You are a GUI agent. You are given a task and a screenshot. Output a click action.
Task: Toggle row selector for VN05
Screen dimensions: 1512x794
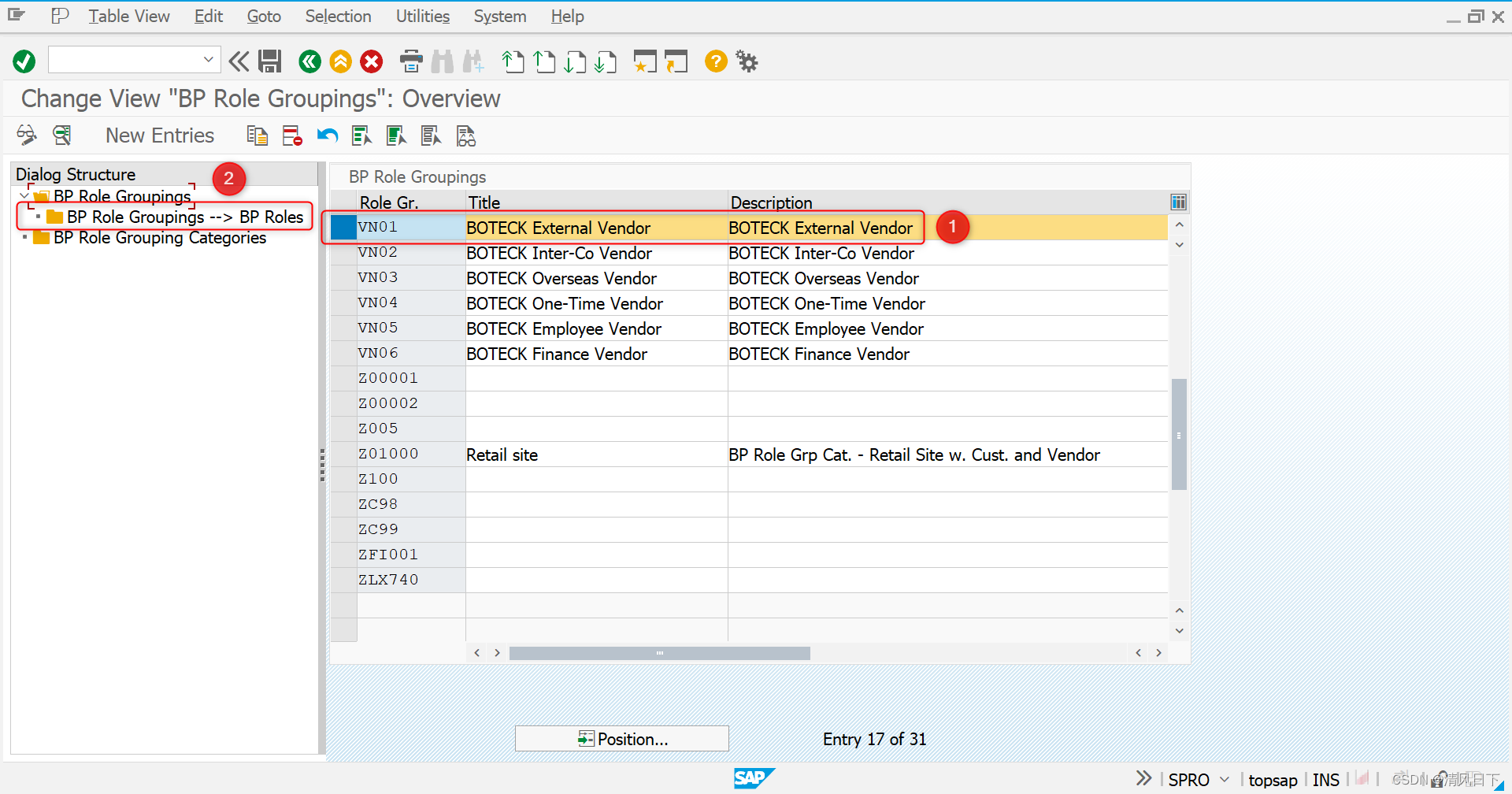343,328
